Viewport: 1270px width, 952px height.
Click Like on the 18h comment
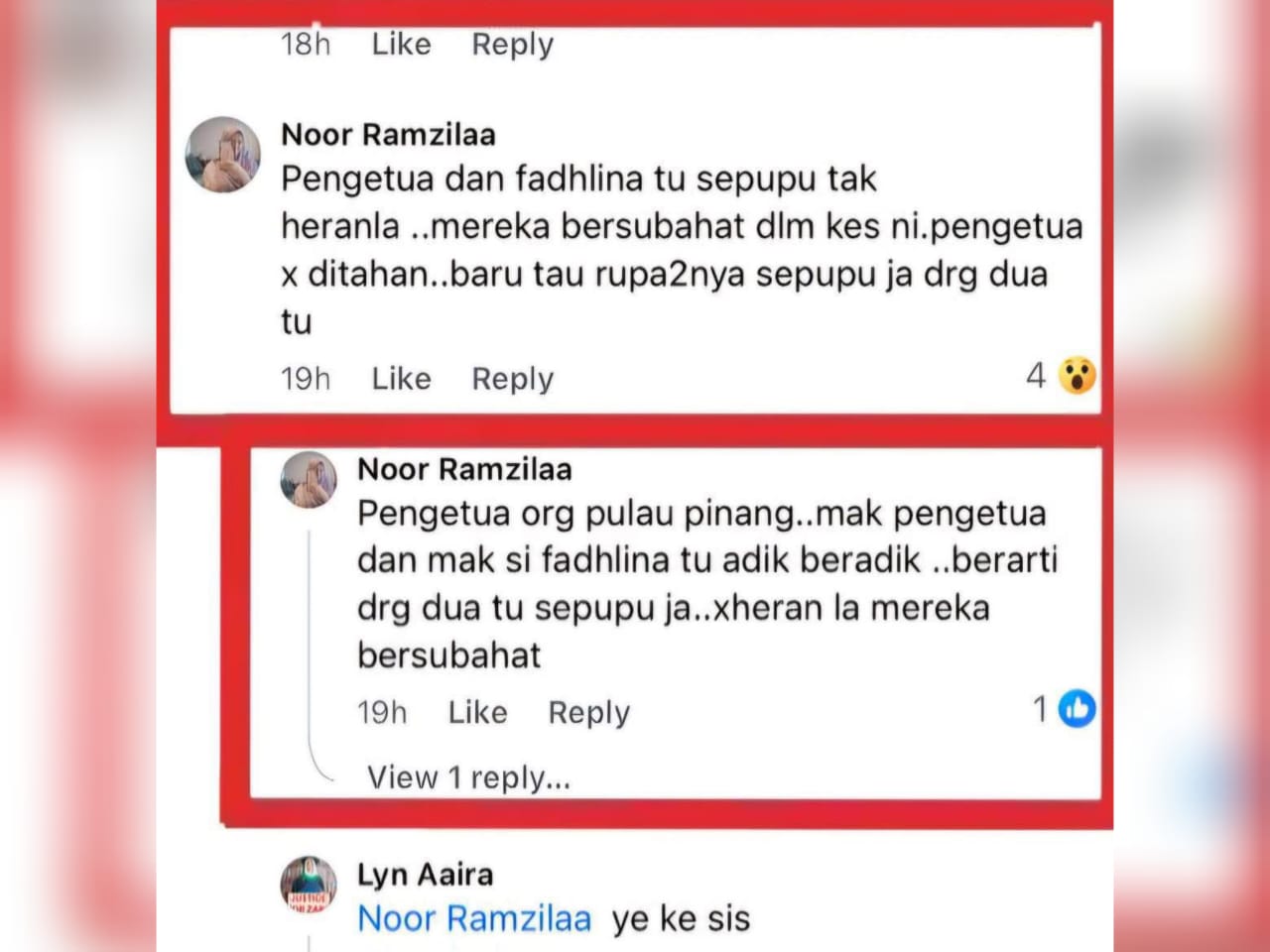pos(401,44)
